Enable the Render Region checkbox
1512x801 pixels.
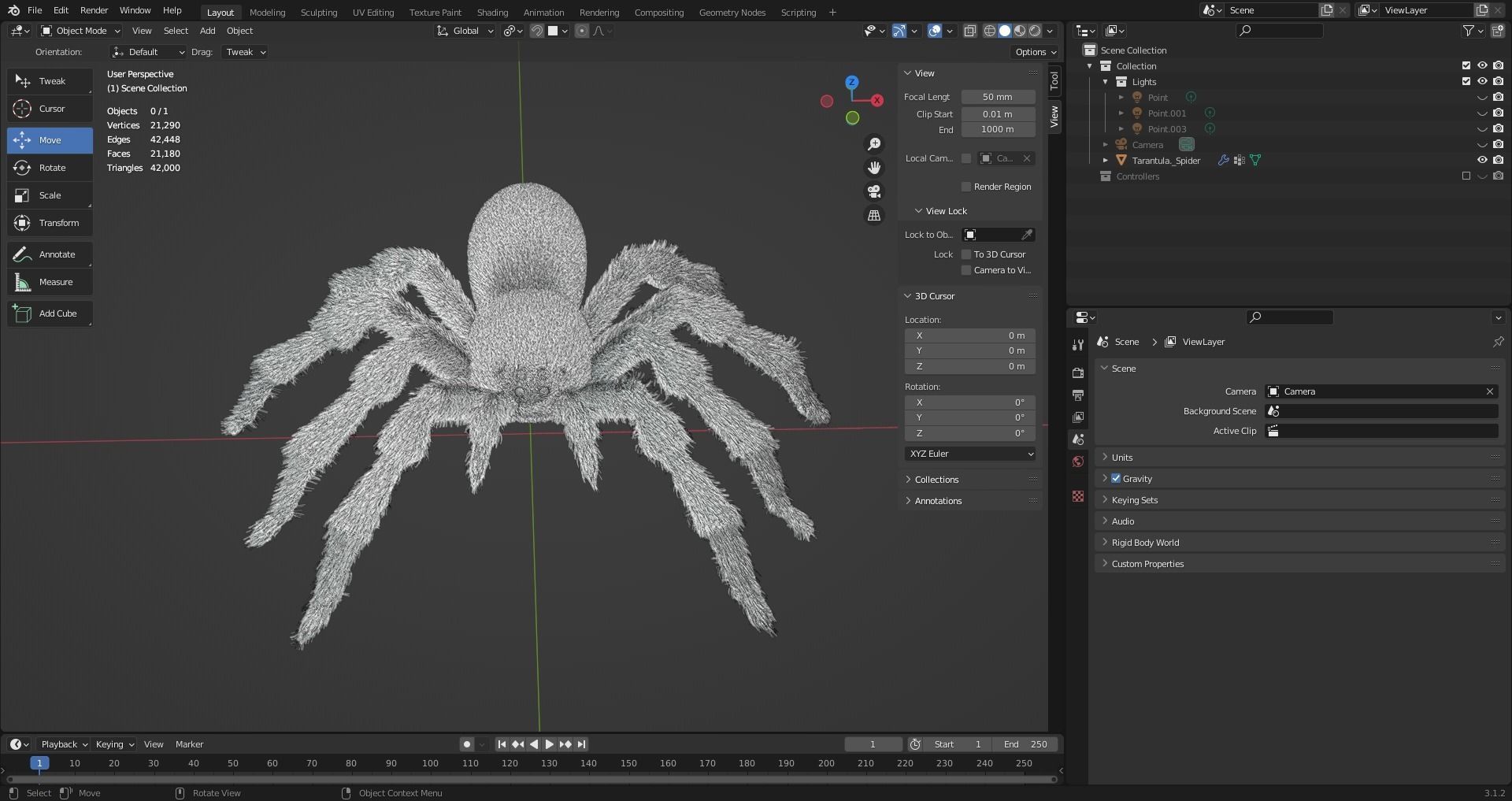pos(966,187)
